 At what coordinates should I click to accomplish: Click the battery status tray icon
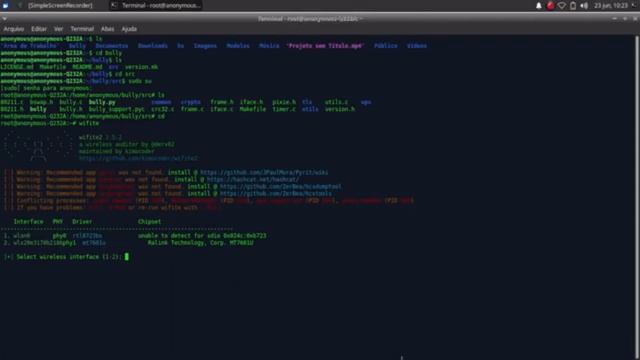(573, 5)
